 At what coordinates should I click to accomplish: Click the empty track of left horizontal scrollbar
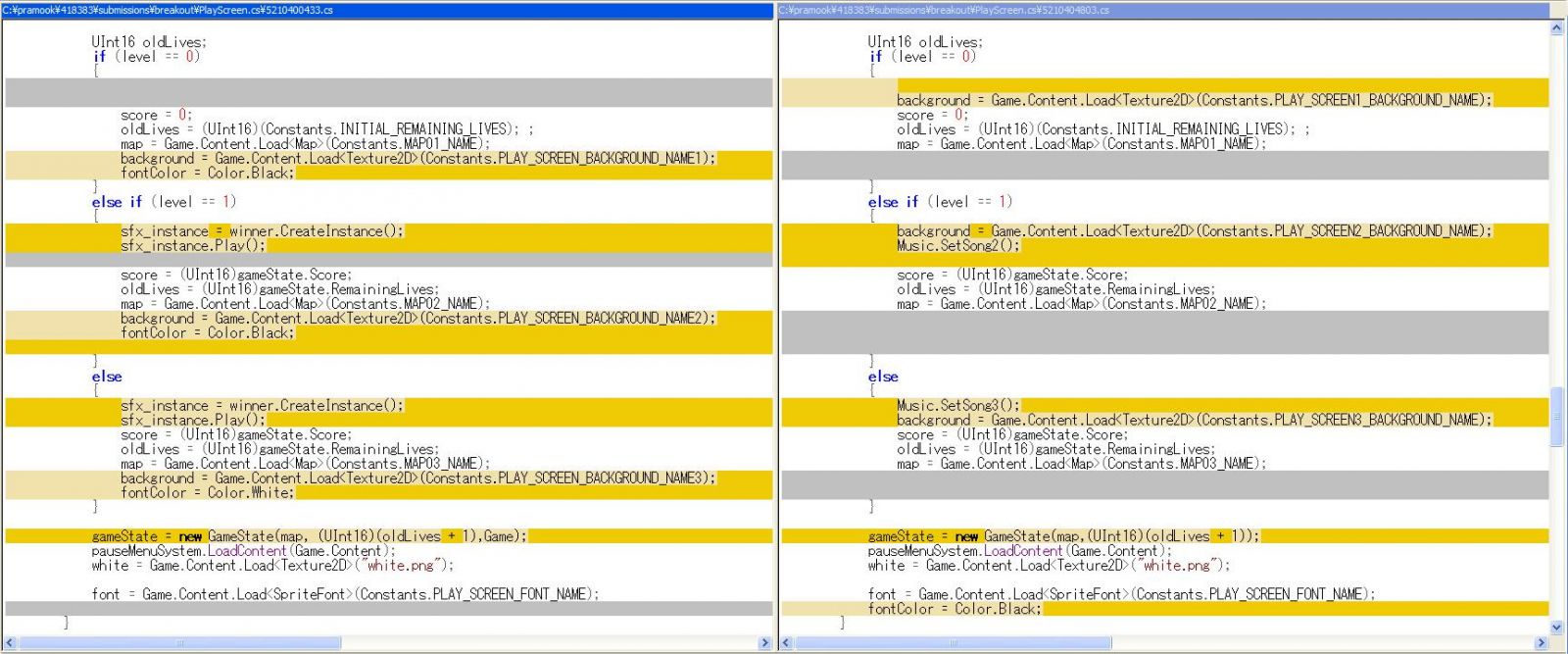coord(549,643)
